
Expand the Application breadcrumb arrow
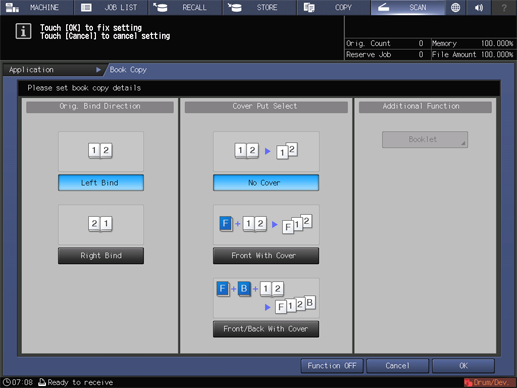pyautogui.click(x=98, y=70)
